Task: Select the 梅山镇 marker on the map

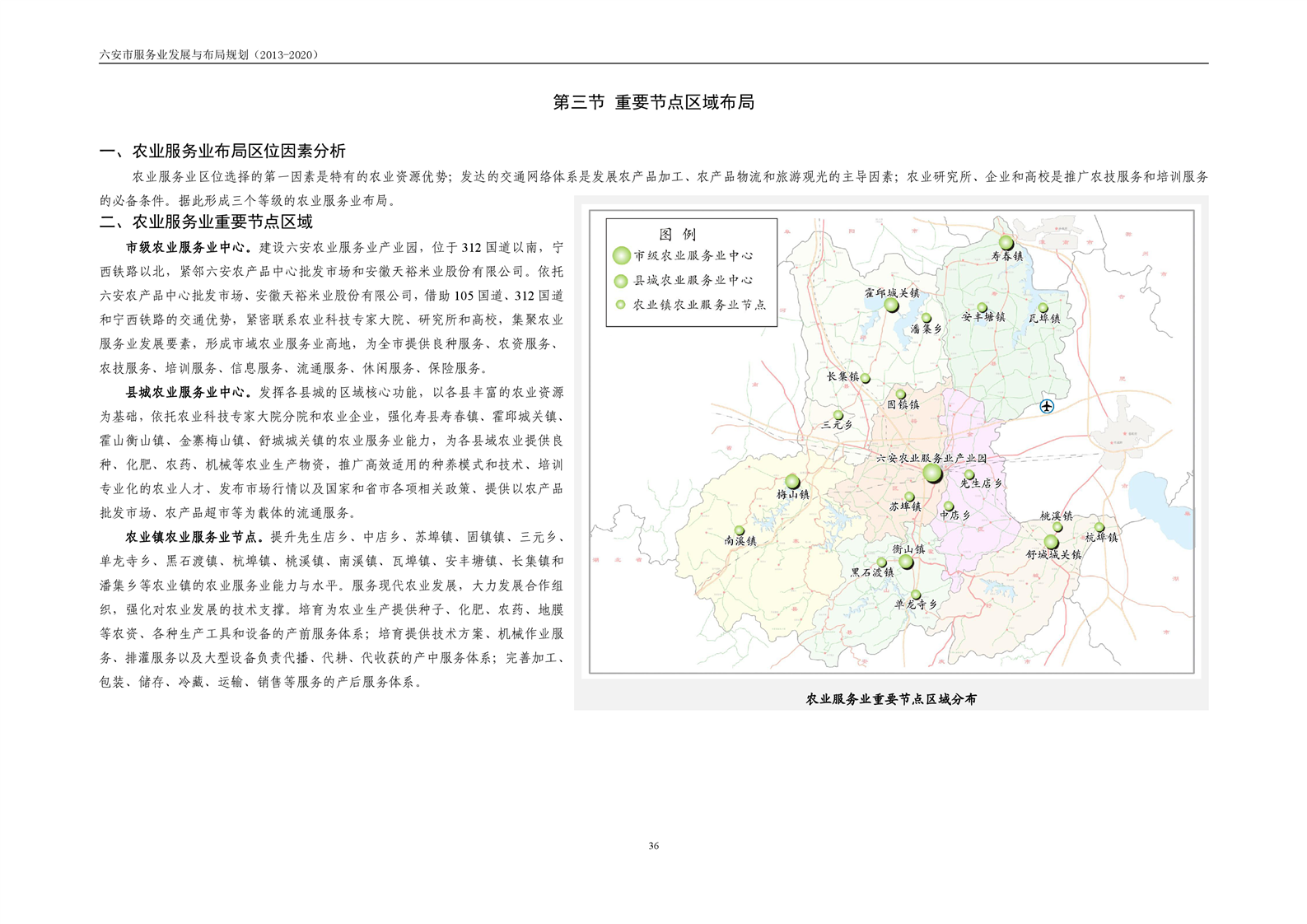Action: pyautogui.click(x=792, y=482)
